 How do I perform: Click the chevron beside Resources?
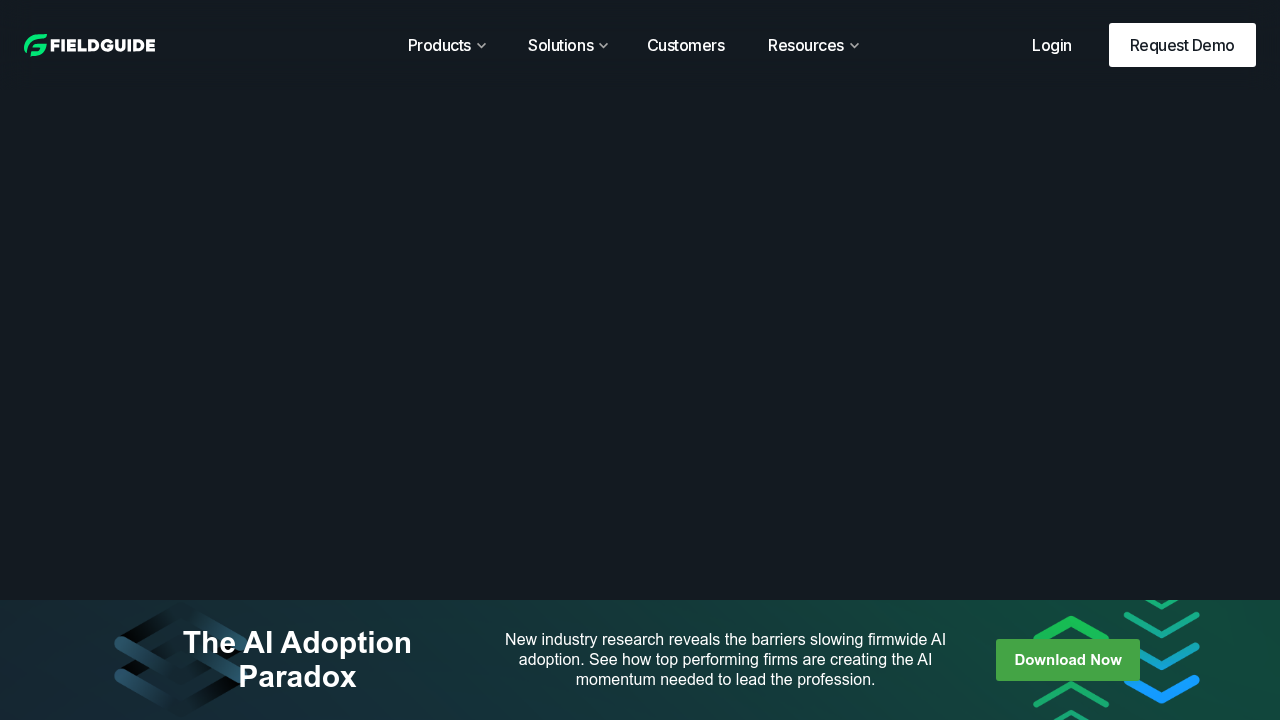854,45
